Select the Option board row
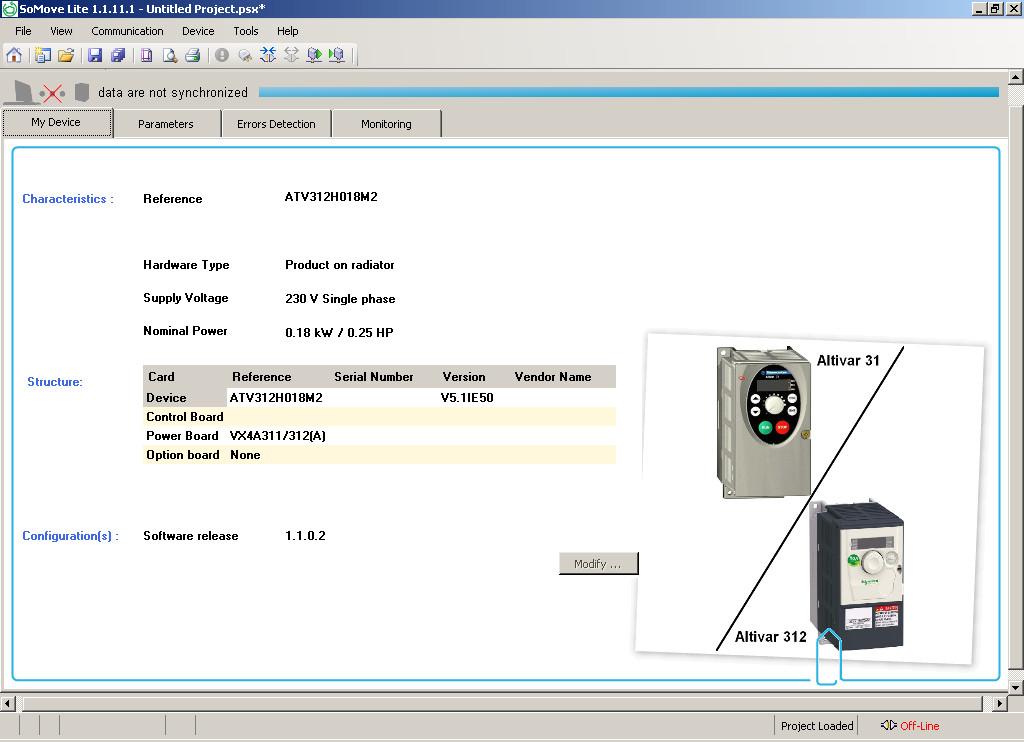The height and width of the screenshot is (742, 1024). click(379, 455)
